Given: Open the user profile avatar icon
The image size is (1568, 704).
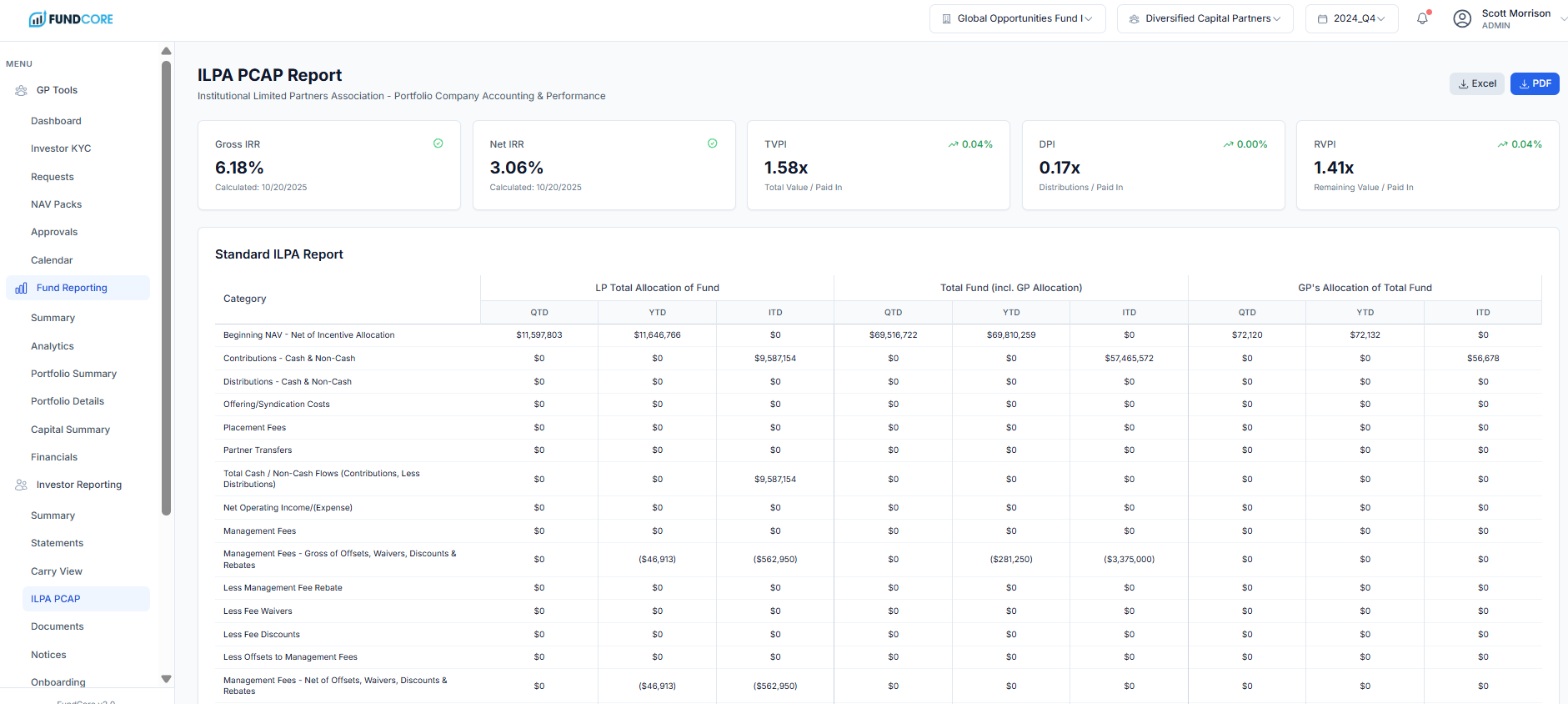Looking at the screenshot, I should (x=1462, y=18).
